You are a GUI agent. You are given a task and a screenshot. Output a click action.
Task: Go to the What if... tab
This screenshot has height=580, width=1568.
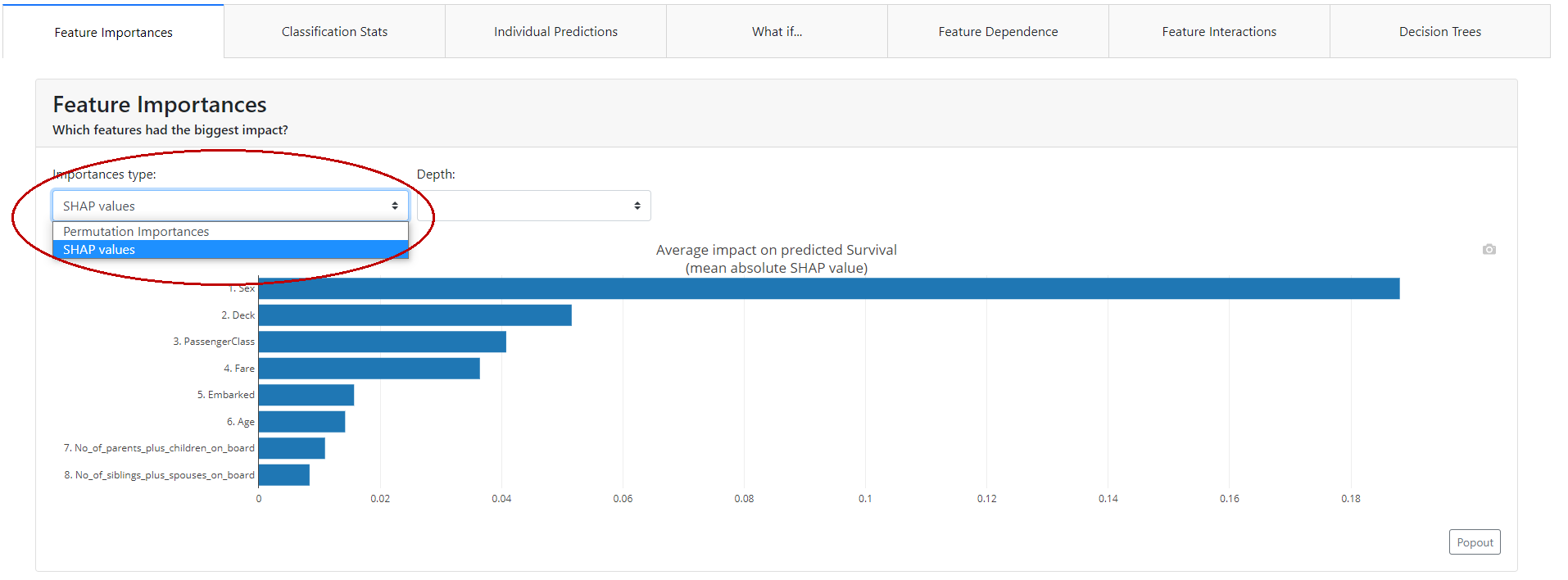[x=777, y=32]
